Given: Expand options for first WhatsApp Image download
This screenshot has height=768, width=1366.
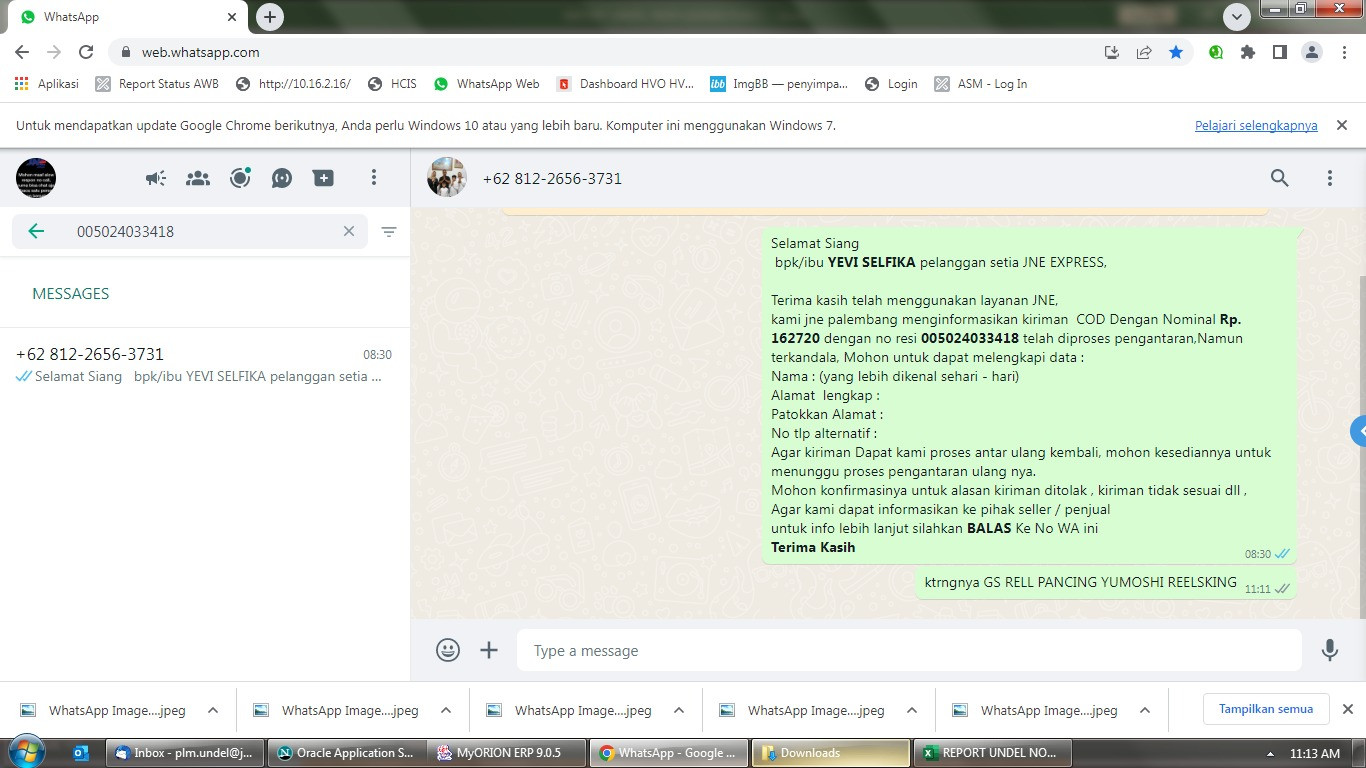Looking at the screenshot, I should tap(213, 710).
